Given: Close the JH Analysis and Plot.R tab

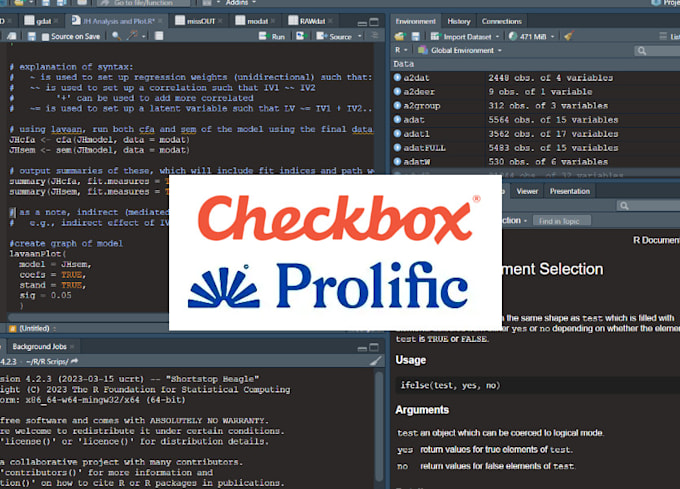Looking at the screenshot, I should pyautogui.click(x=160, y=21).
